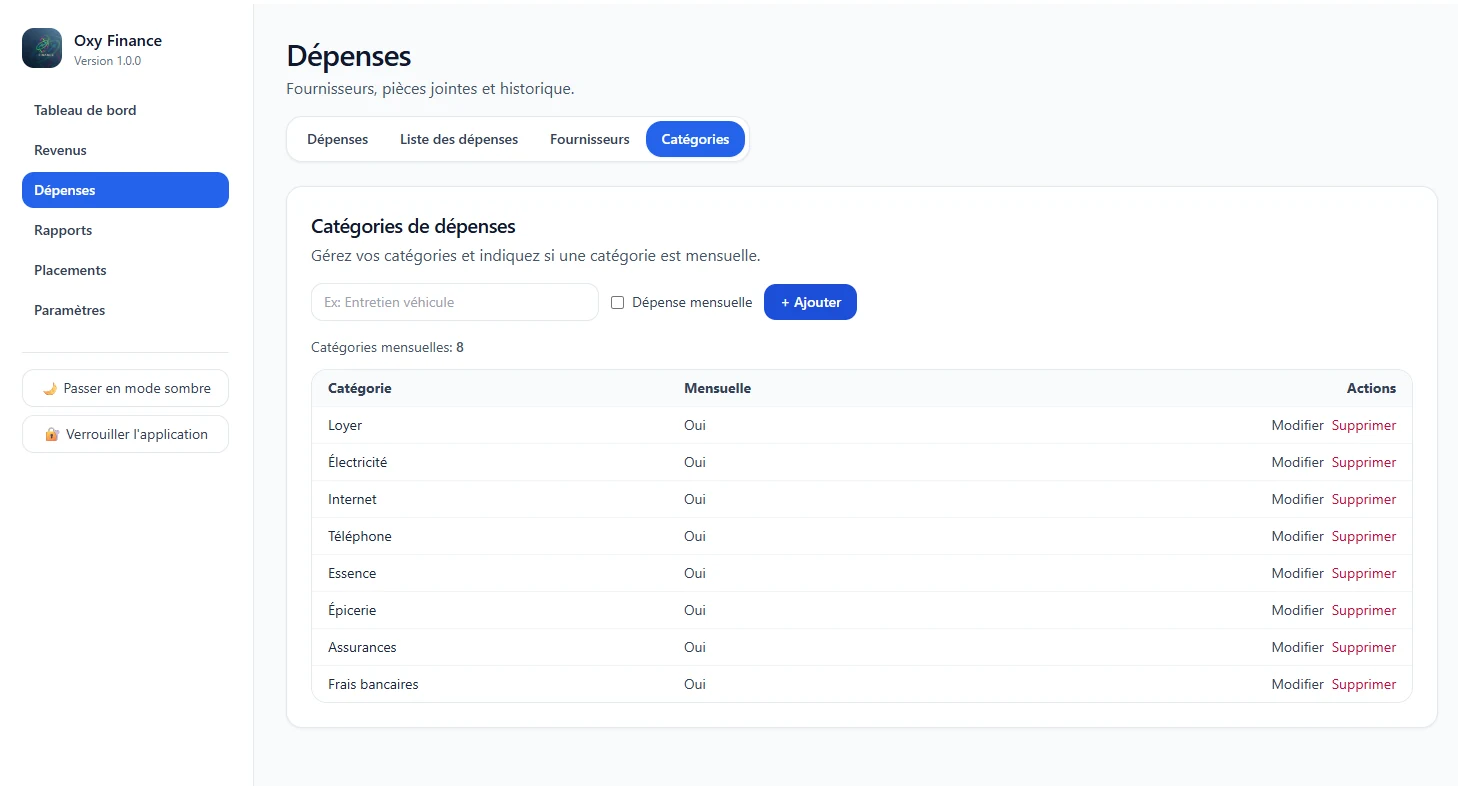Click the Loyer category name
Image resolution: width=1458 pixels, height=786 pixels.
coord(345,425)
